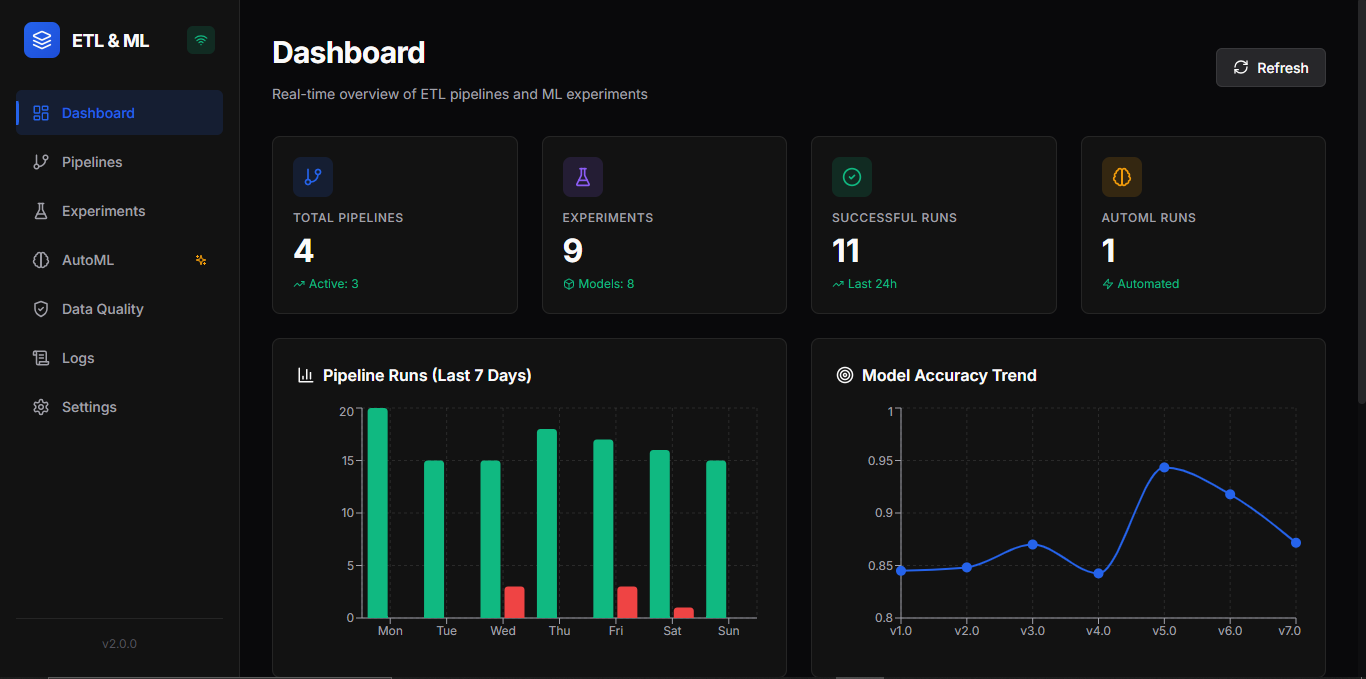Click the bar chart icon beside Pipeline Runs

click(306, 375)
